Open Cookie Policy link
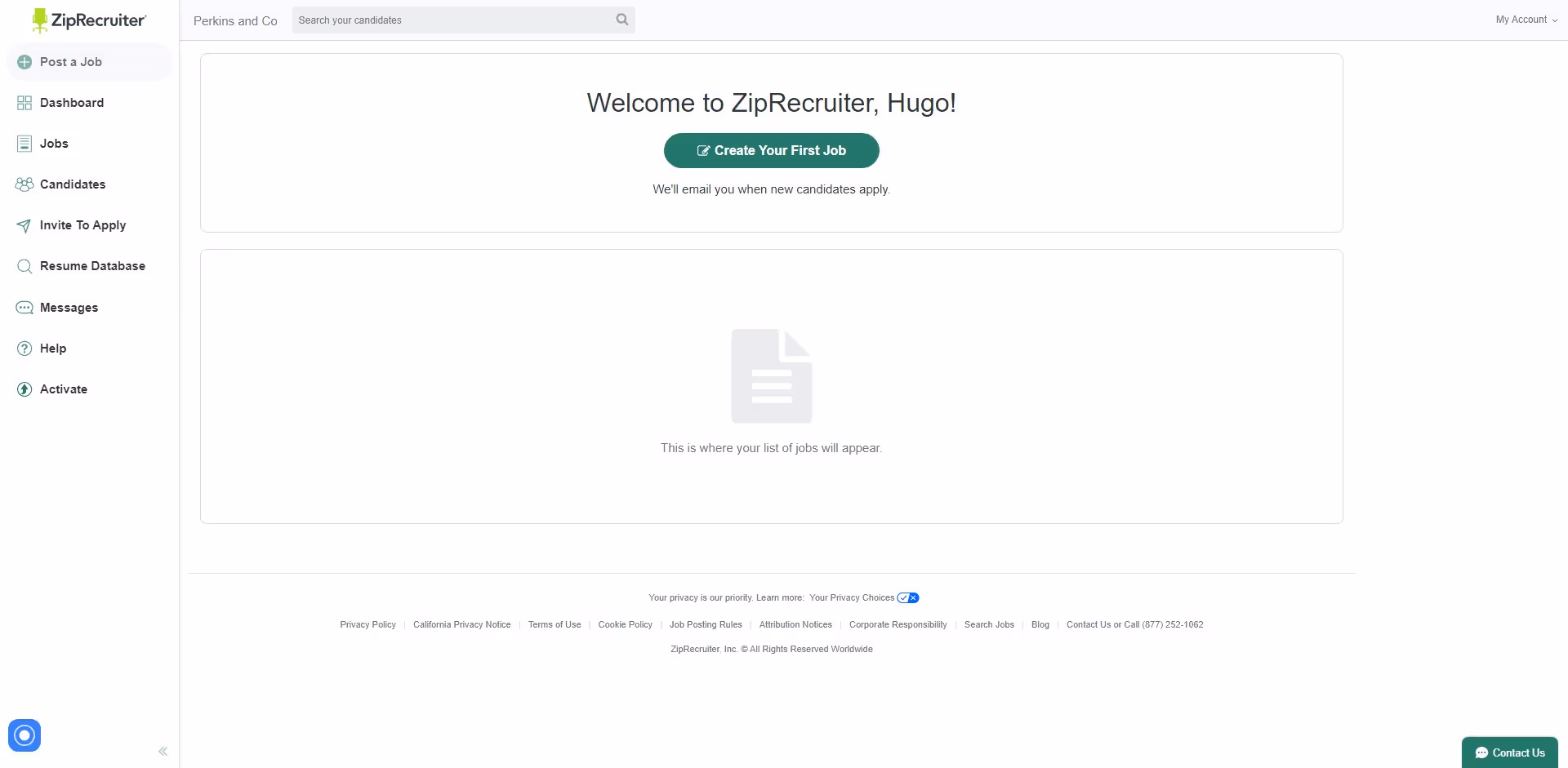 coord(625,625)
